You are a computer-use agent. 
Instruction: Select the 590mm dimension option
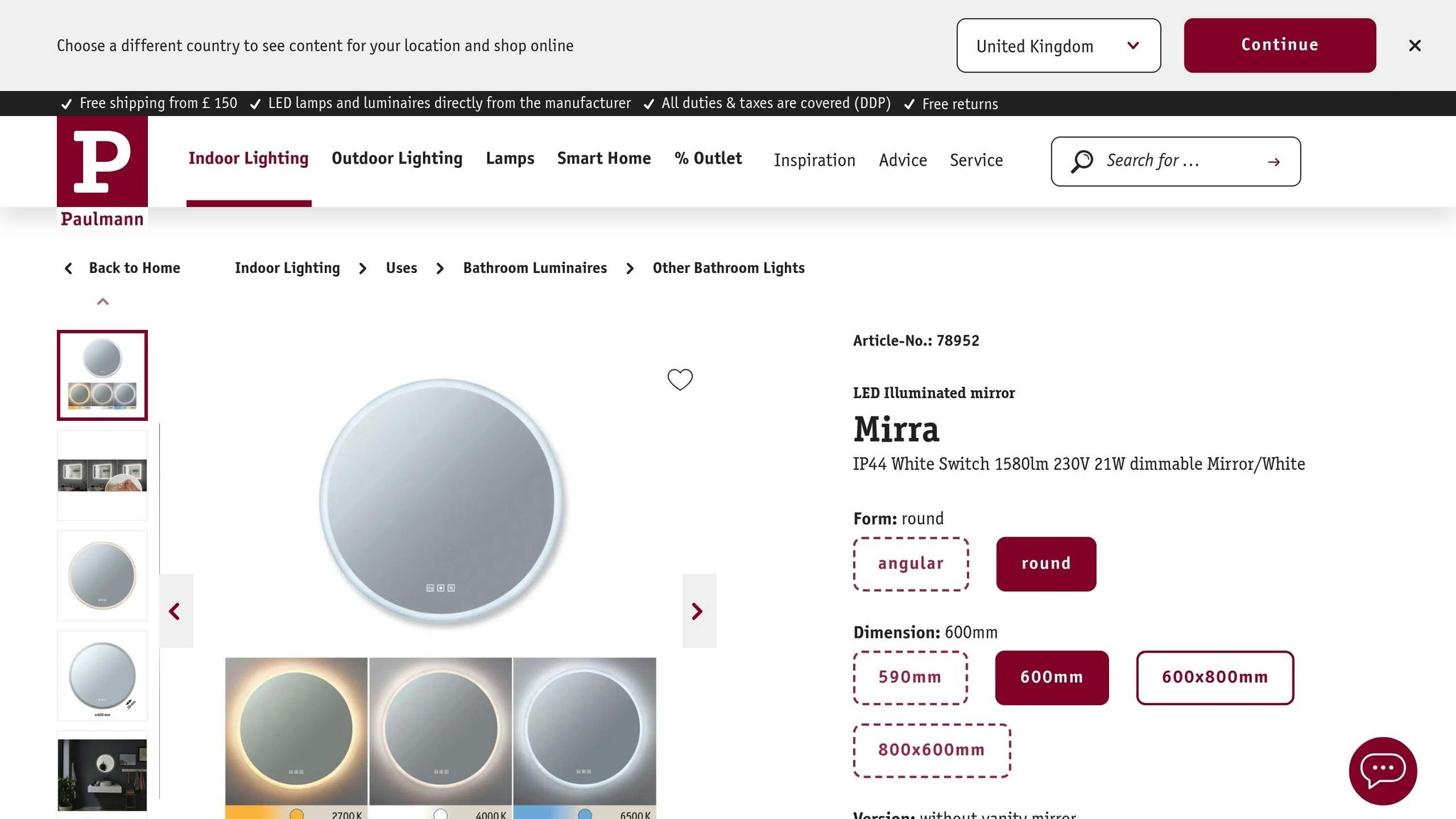point(910,677)
